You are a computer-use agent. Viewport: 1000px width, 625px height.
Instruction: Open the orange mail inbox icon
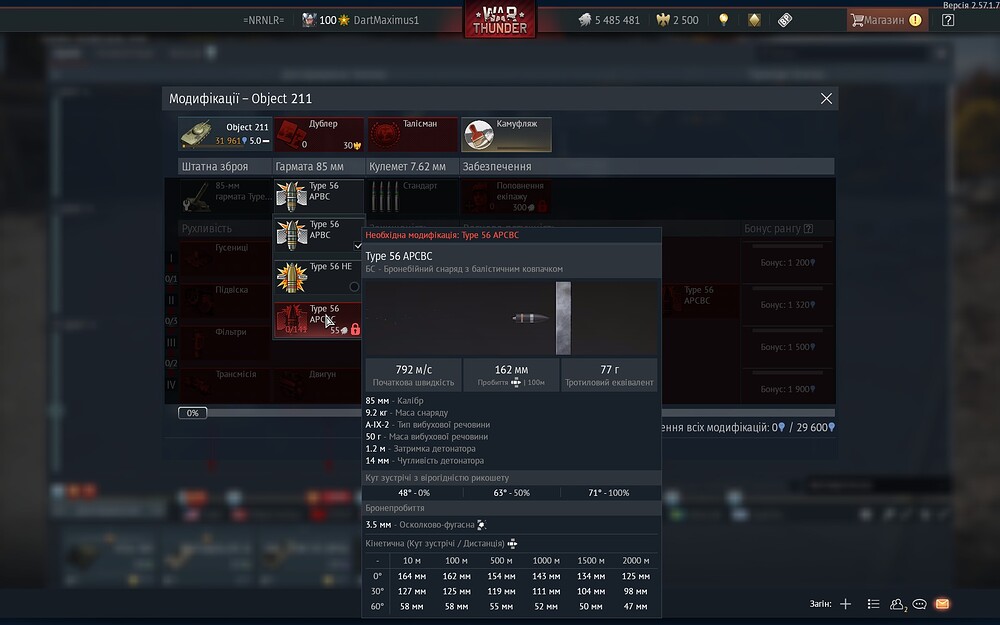(943, 603)
